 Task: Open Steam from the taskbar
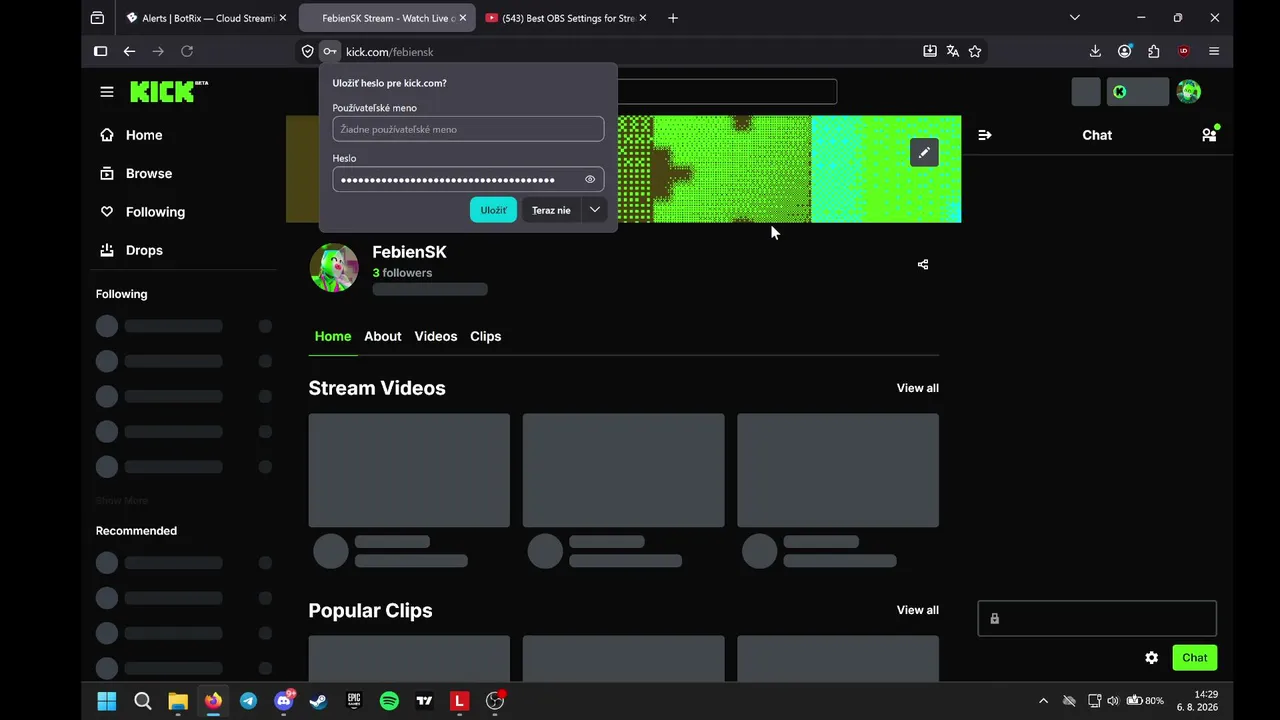pos(319,701)
